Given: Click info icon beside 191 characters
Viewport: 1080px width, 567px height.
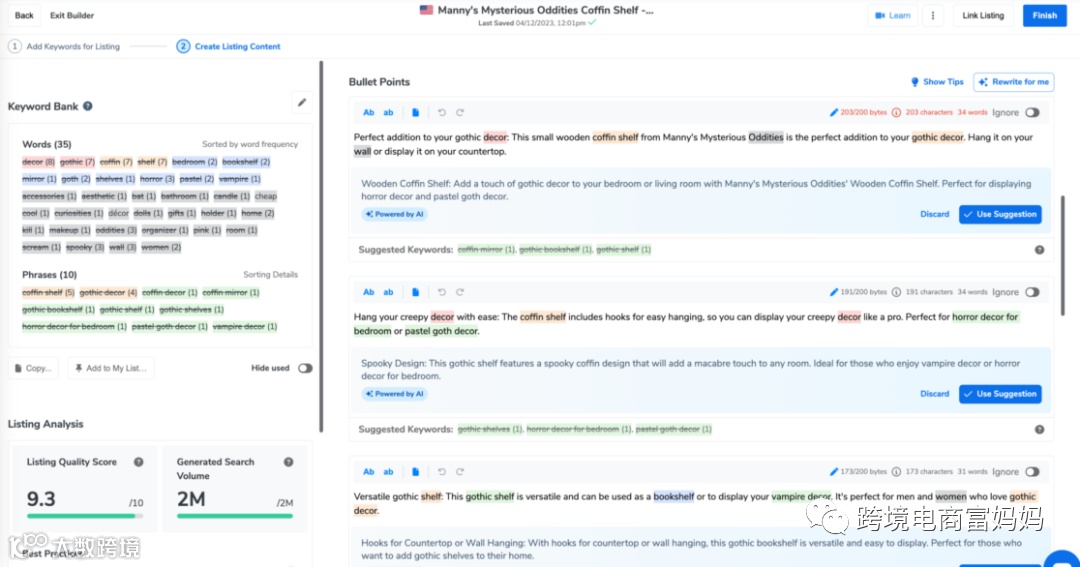Looking at the screenshot, I should [x=896, y=292].
